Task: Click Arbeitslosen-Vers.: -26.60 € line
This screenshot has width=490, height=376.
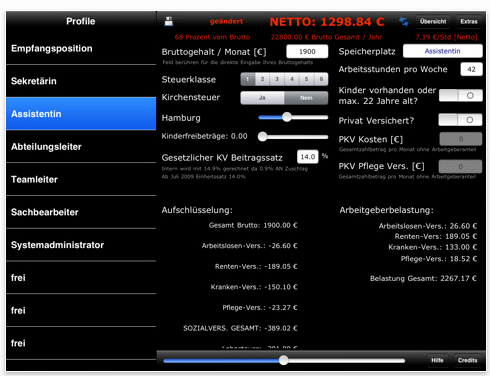Action: [x=249, y=246]
